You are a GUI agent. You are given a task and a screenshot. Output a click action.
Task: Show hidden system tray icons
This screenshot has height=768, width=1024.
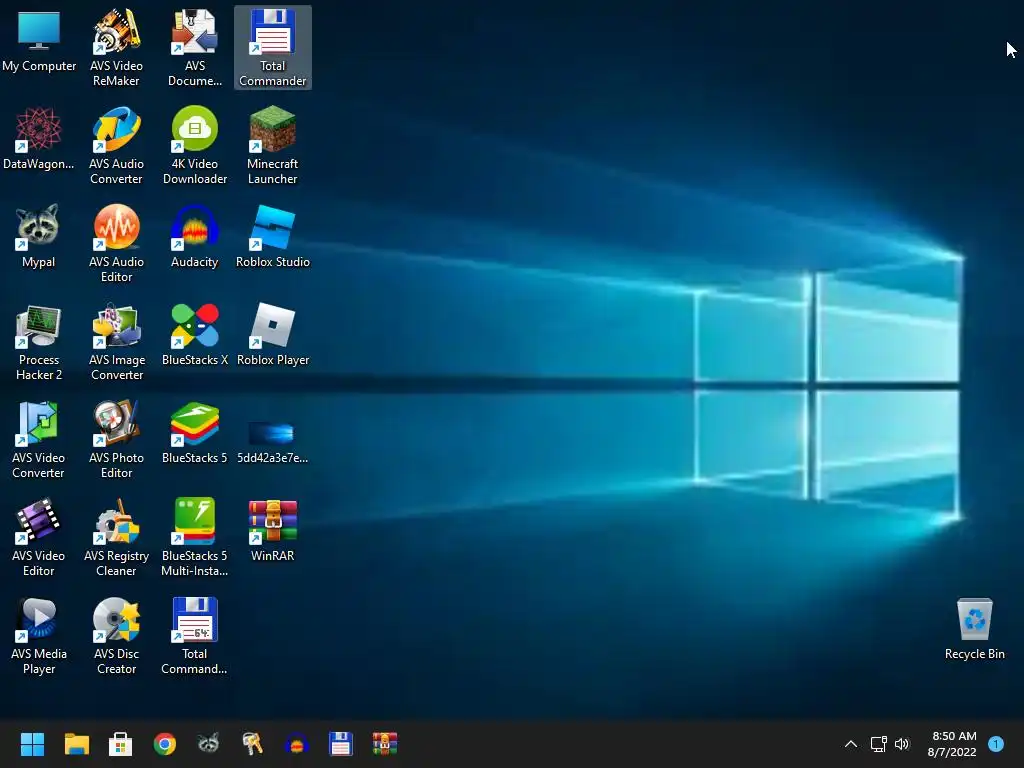pos(851,744)
